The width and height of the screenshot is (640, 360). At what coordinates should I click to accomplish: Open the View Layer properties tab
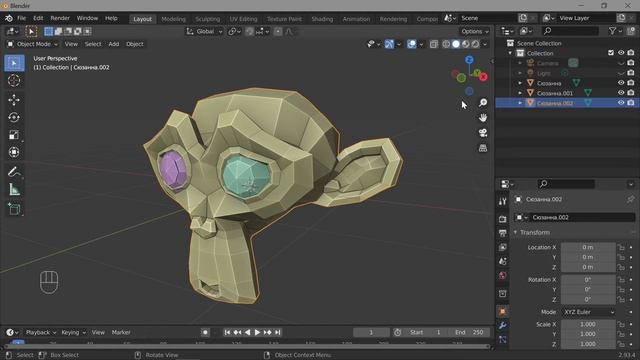pyautogui.click(x=502, y=247)
